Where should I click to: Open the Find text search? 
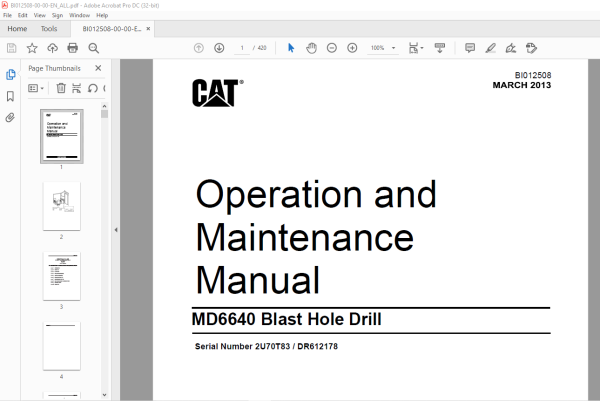93,48
